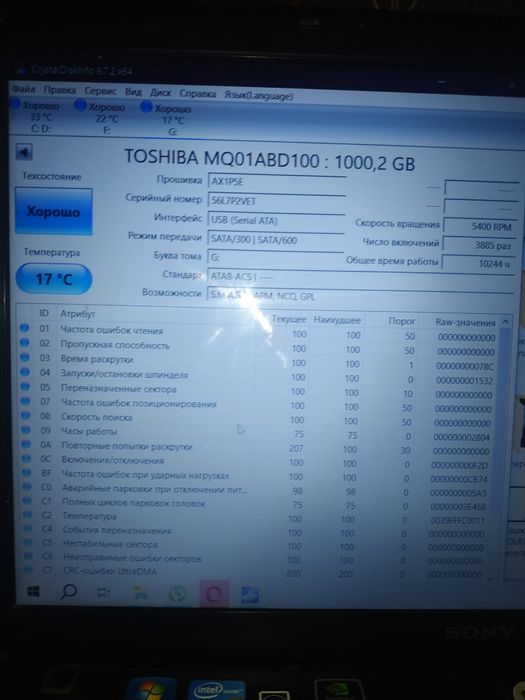Select row Пропускная способность
This screenshot has width=525, height=700.
258,348
